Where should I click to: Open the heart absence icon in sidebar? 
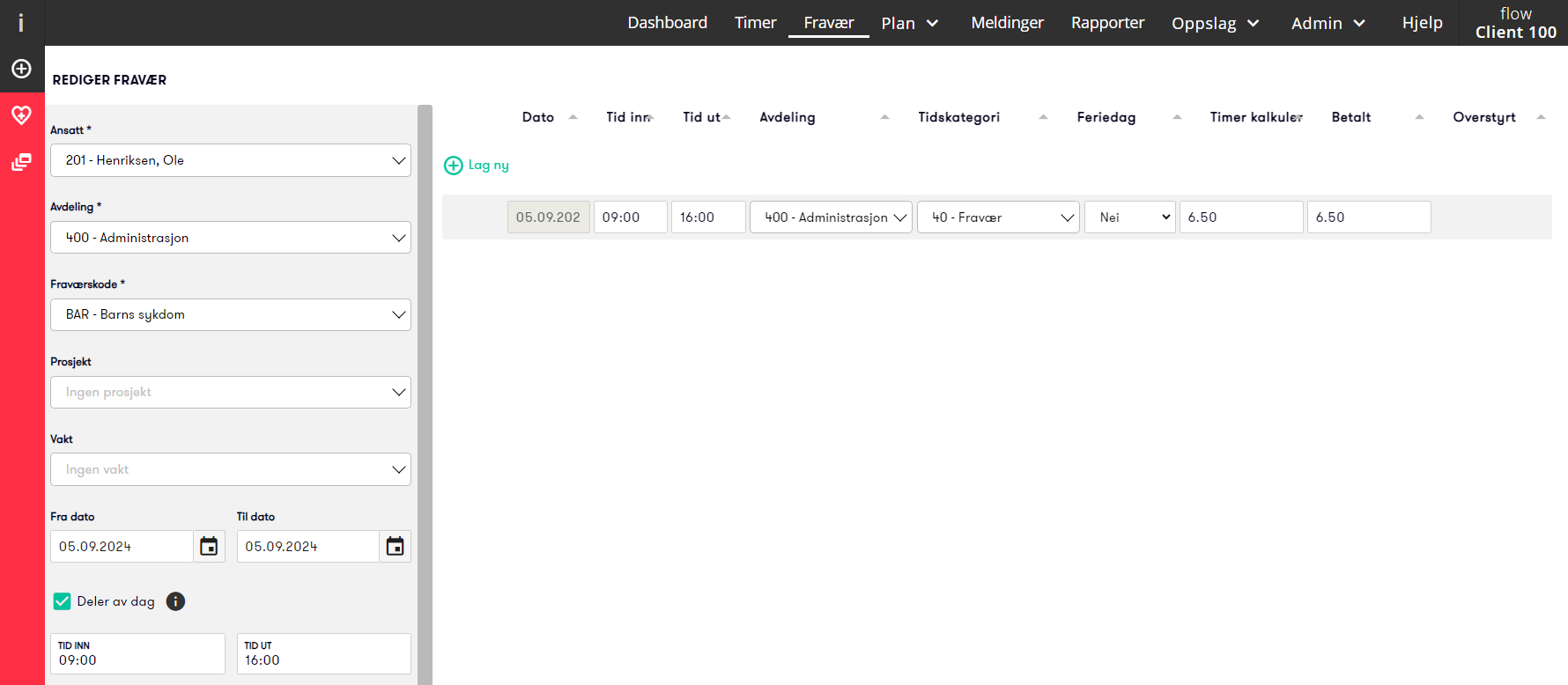coord(21,114)
